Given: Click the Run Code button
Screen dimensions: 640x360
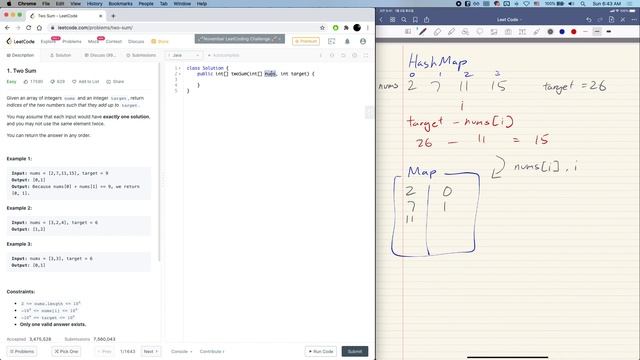Looking at the screenshot, I should pos(321,351).
